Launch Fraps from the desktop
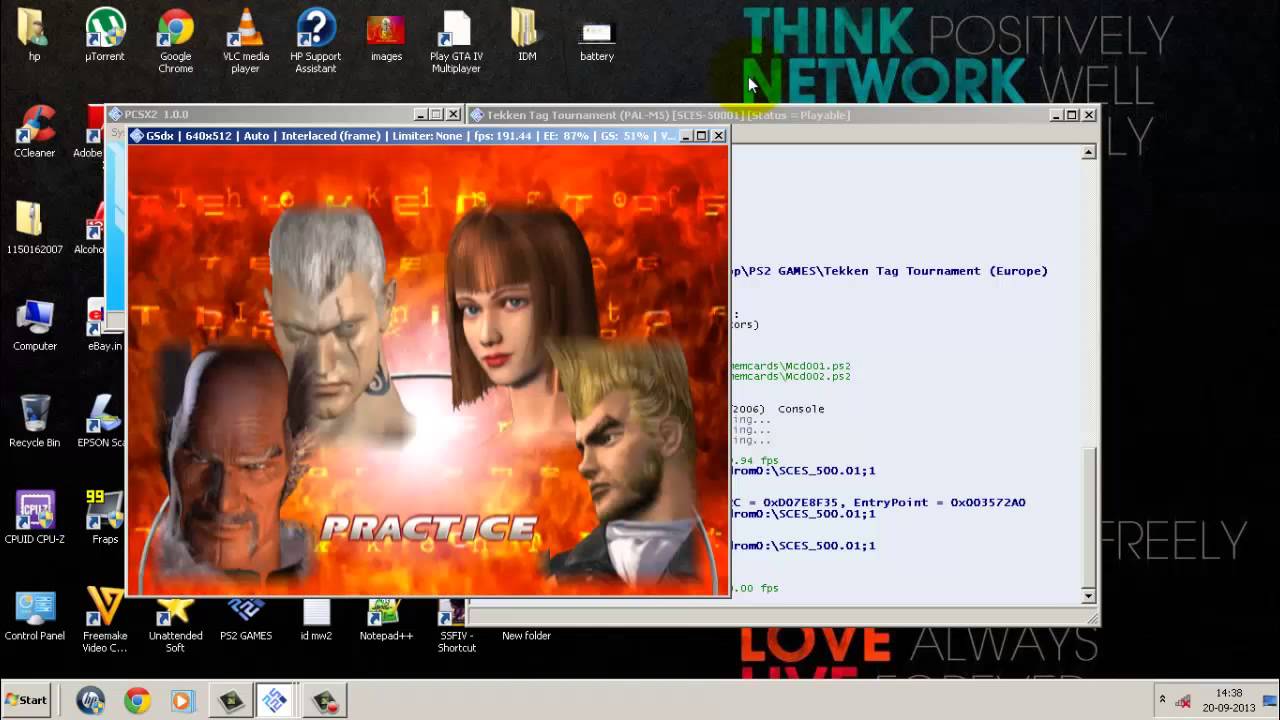Viewport: 1280px width, 720px height. coord(105,518)
